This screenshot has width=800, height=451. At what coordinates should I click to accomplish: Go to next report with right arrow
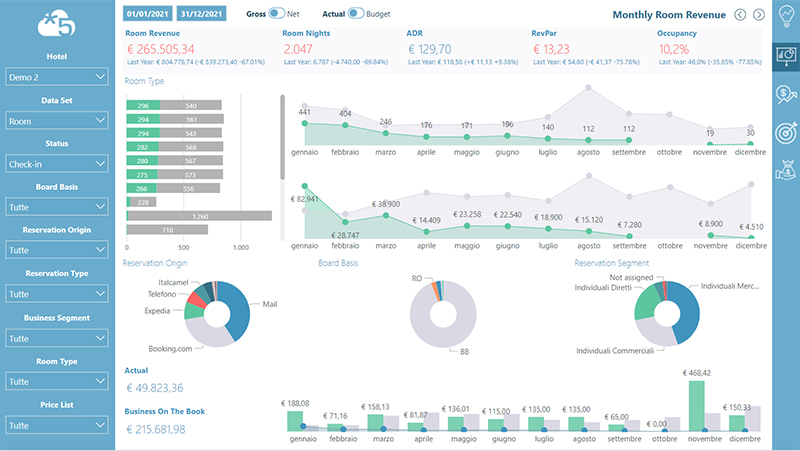pyautogui.click(x=759, y=15)
